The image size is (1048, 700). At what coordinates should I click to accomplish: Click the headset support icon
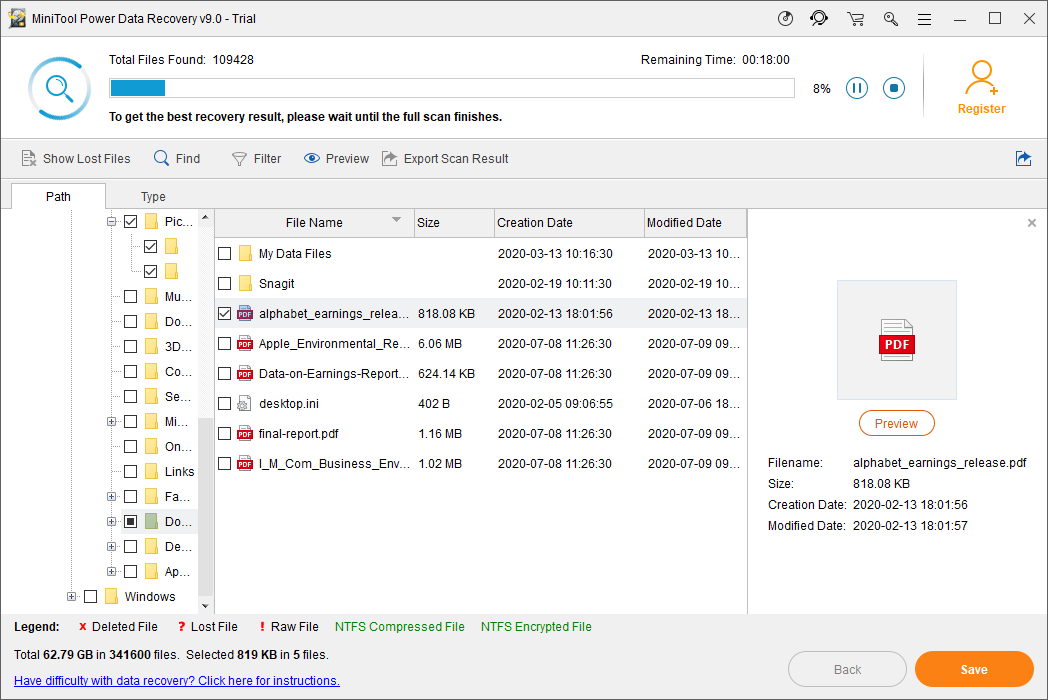click(x=819, y=19)
